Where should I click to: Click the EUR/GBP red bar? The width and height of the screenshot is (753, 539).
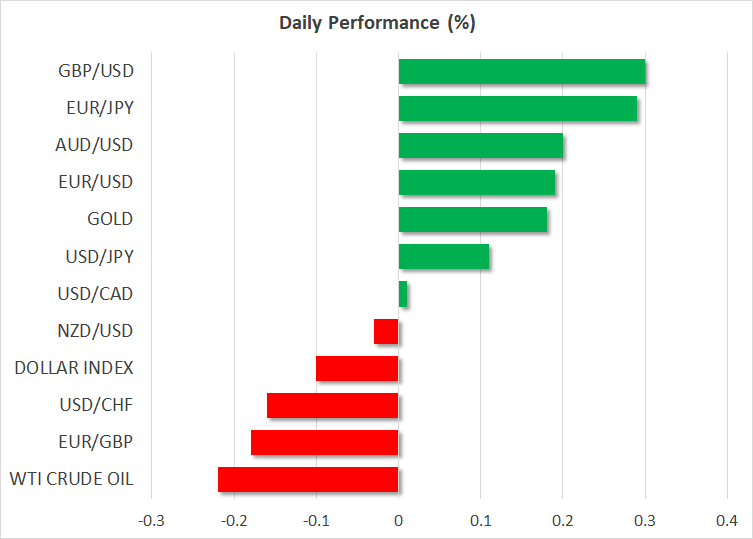[324, 442]
